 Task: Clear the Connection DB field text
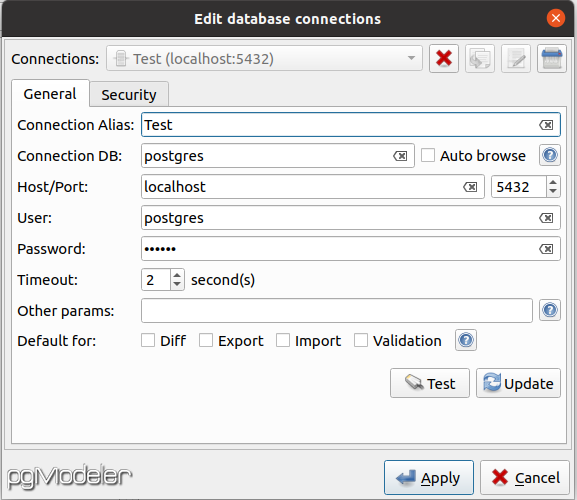click(x=400, y=156)
